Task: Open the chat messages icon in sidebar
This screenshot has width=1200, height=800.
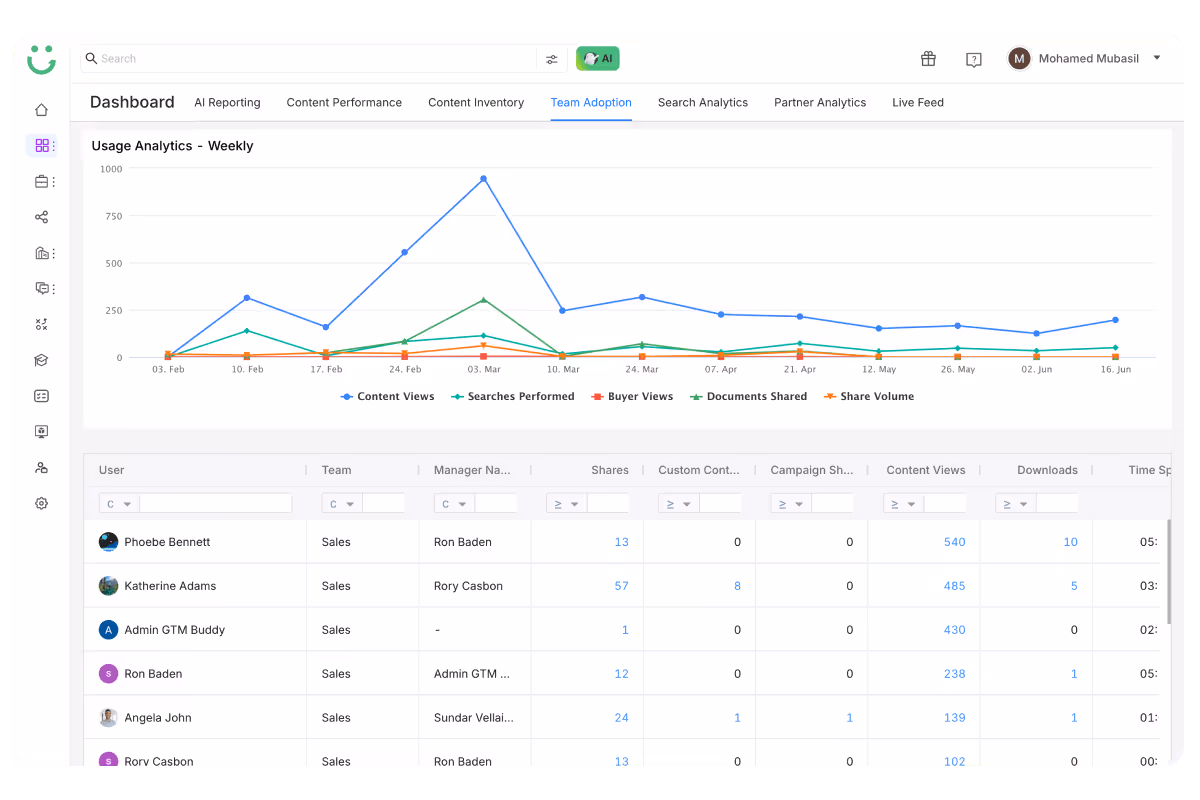Action: click(41, 288)
